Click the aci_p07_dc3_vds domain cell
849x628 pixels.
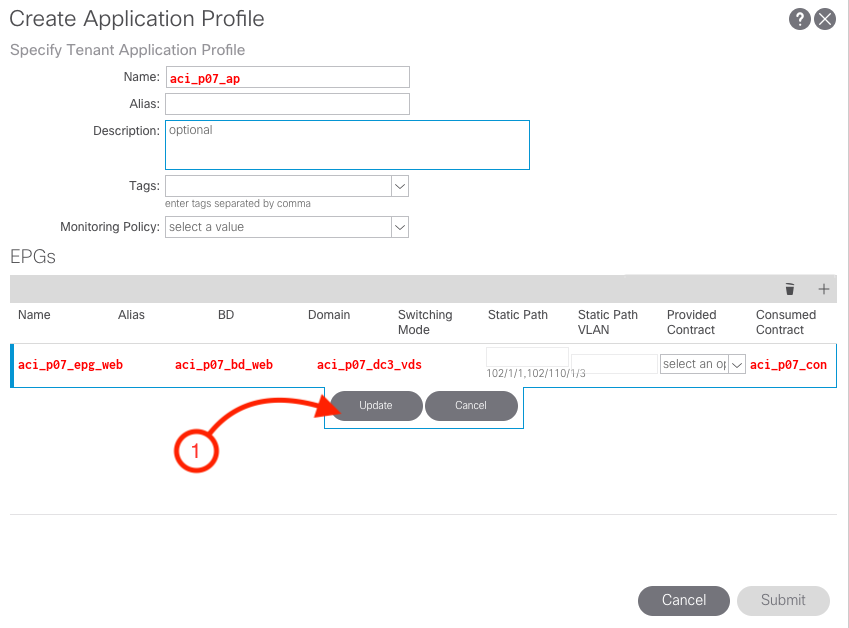369,365
